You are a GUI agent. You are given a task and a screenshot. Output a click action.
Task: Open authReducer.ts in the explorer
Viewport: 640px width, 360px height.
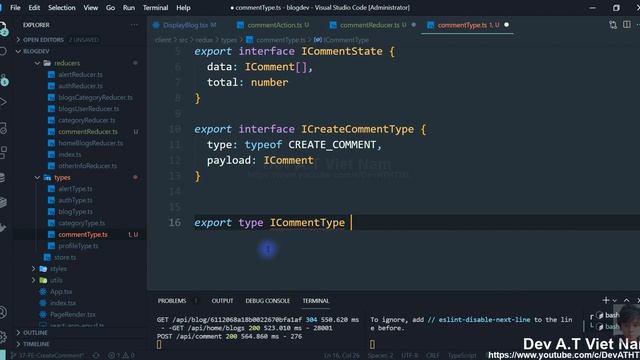point(80,86)
